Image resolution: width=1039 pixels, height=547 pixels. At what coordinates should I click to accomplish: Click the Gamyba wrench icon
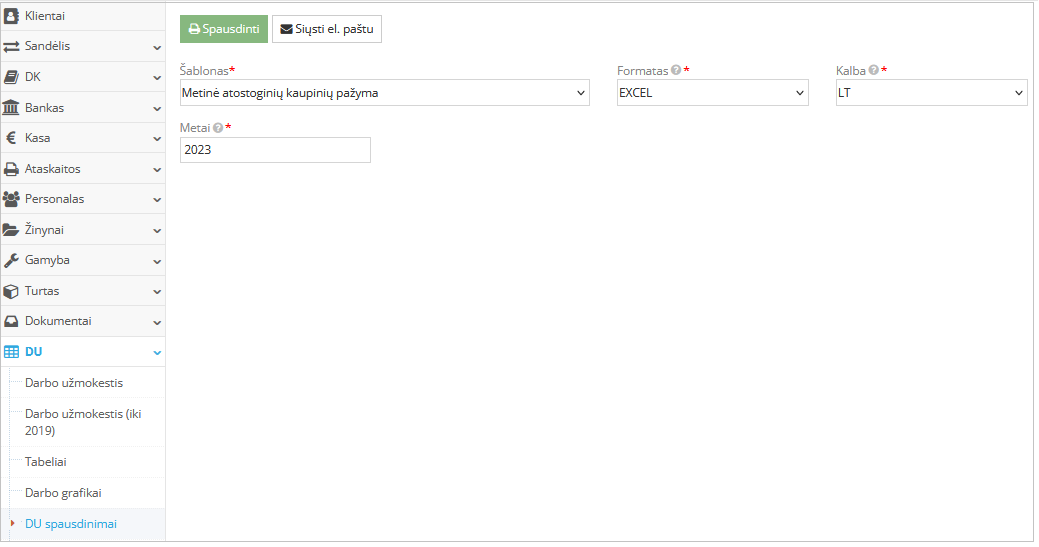point(12,260)
